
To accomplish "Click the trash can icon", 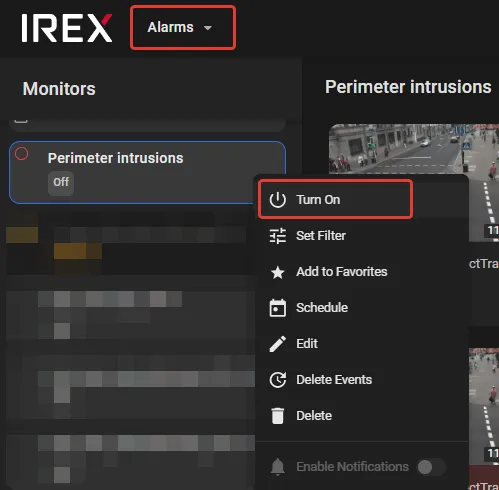I will pos(277,416).
